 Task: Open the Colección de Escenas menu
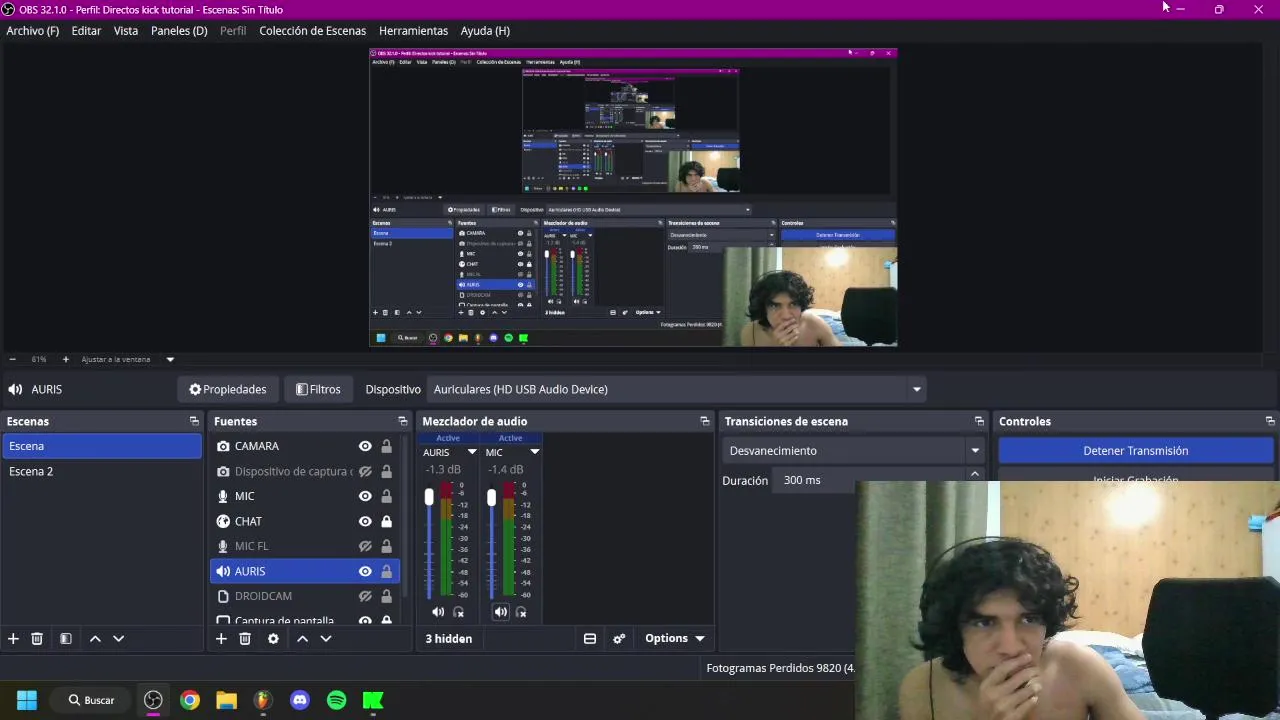[313, 31]
